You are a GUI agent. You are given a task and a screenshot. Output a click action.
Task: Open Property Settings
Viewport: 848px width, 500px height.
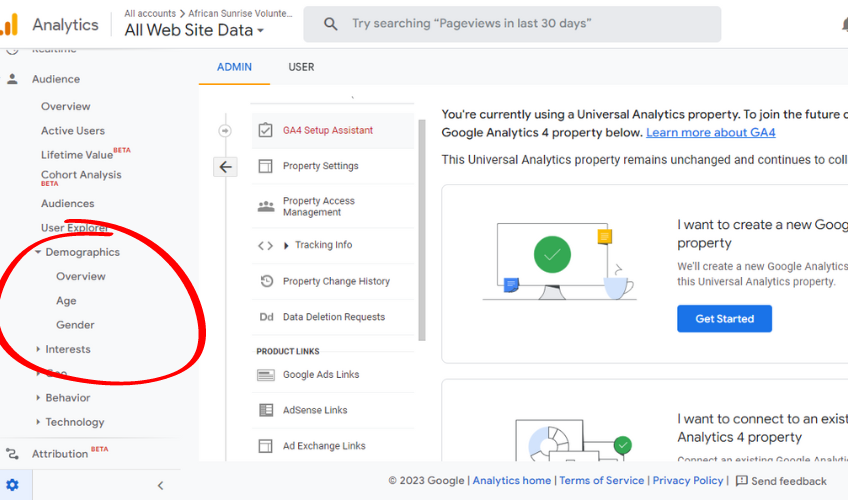coord(321,166)
